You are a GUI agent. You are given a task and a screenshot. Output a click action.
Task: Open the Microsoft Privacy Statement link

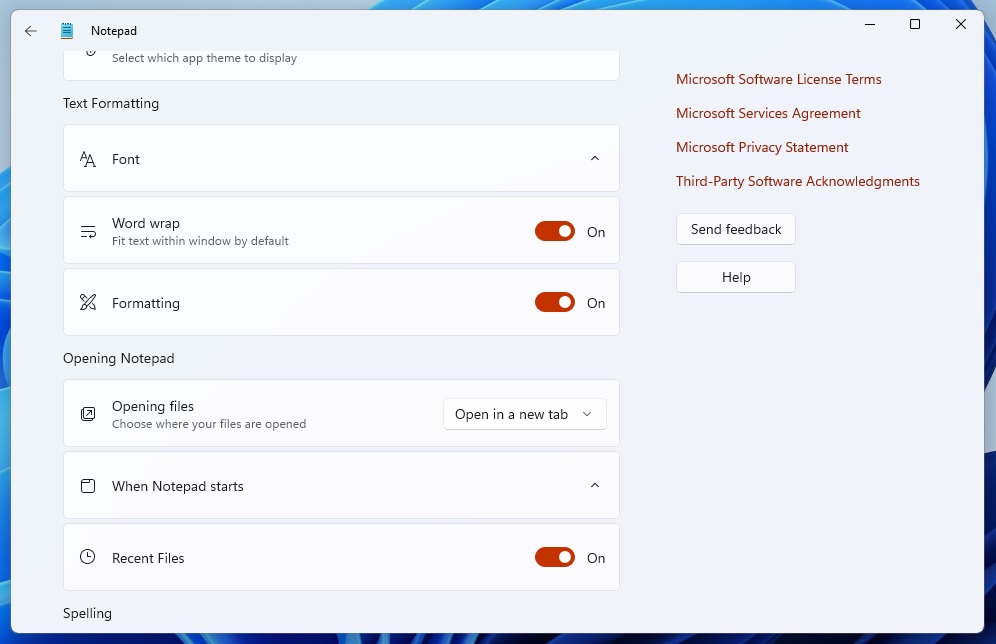point(762,147)
